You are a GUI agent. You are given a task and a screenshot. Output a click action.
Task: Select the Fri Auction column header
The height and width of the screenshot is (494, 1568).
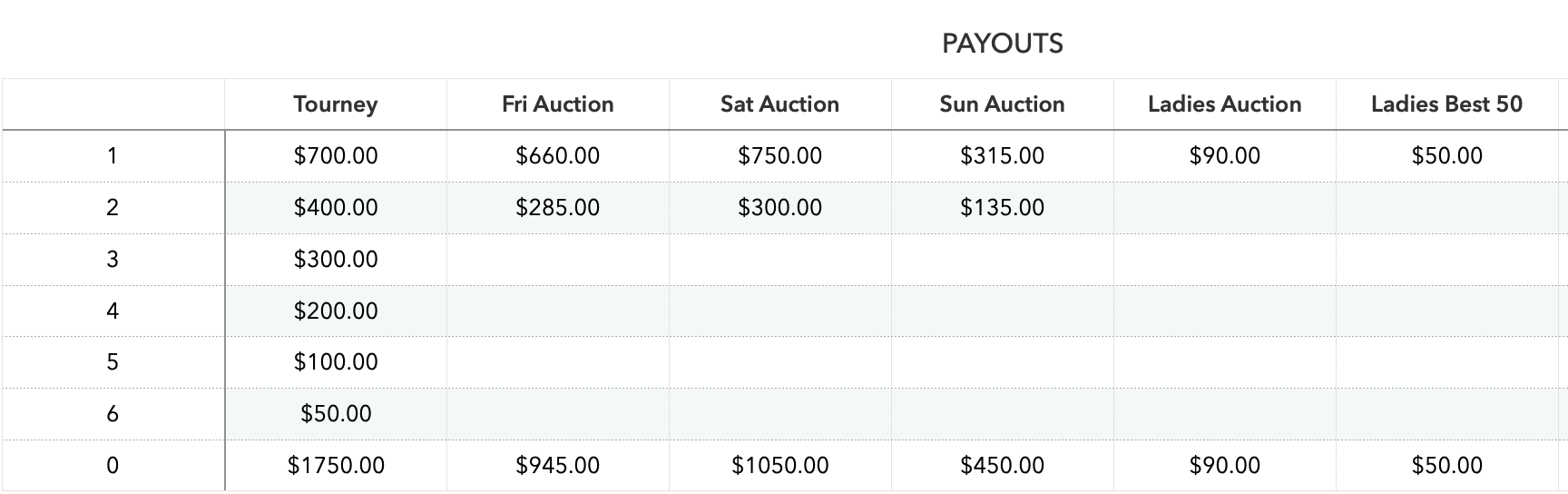(x=557, y=104)
